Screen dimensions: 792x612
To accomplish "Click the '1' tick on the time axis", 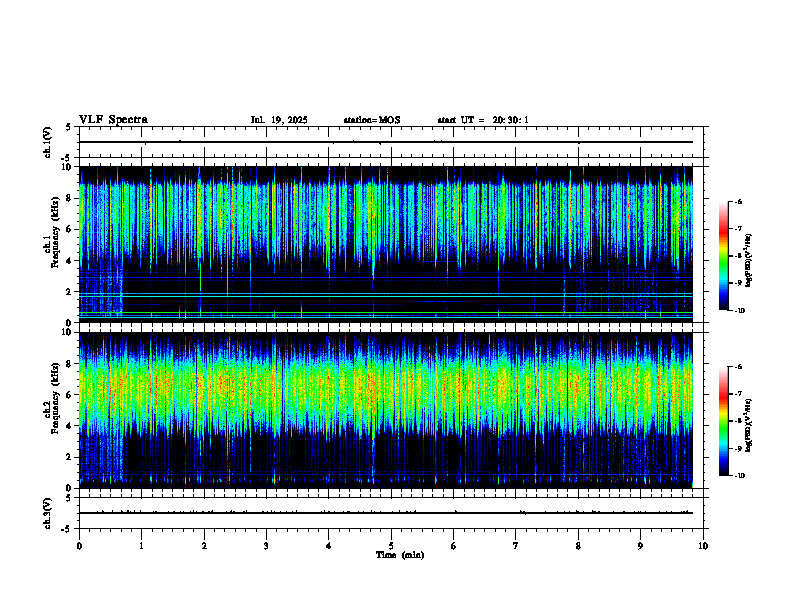I will pos(141,546).
